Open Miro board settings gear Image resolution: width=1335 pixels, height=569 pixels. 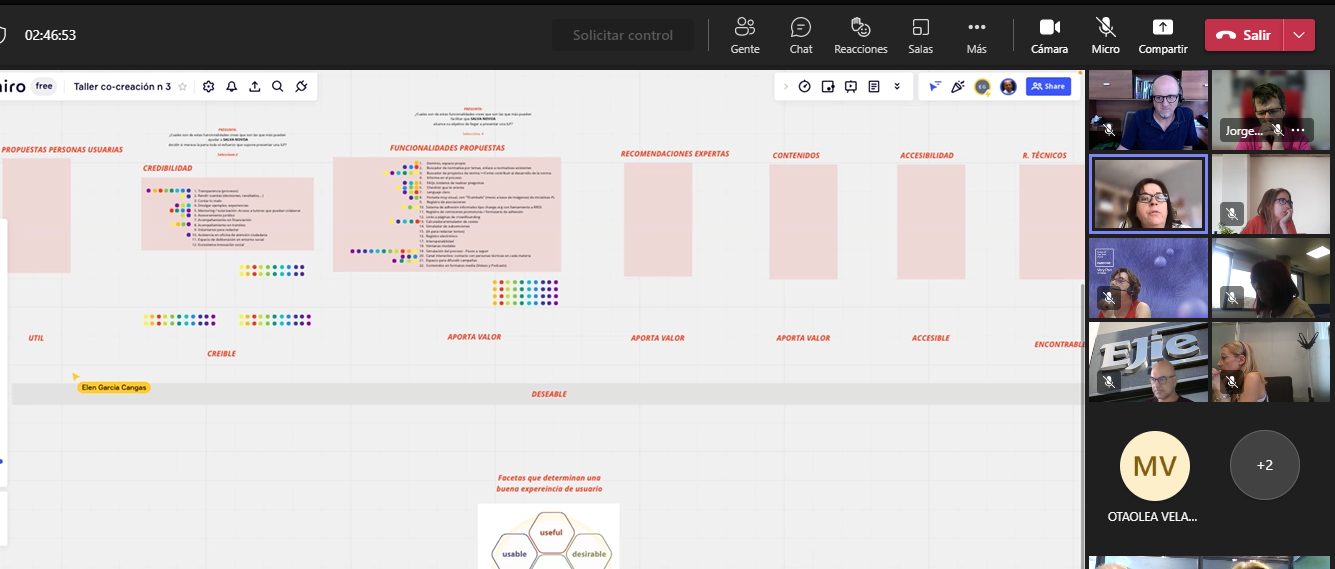208,87
